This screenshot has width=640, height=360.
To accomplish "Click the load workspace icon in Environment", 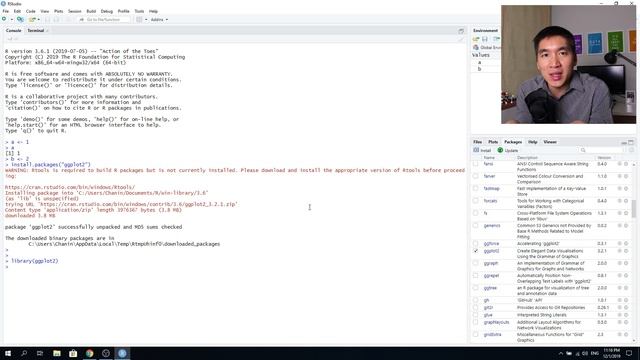I will click(476, 39).
